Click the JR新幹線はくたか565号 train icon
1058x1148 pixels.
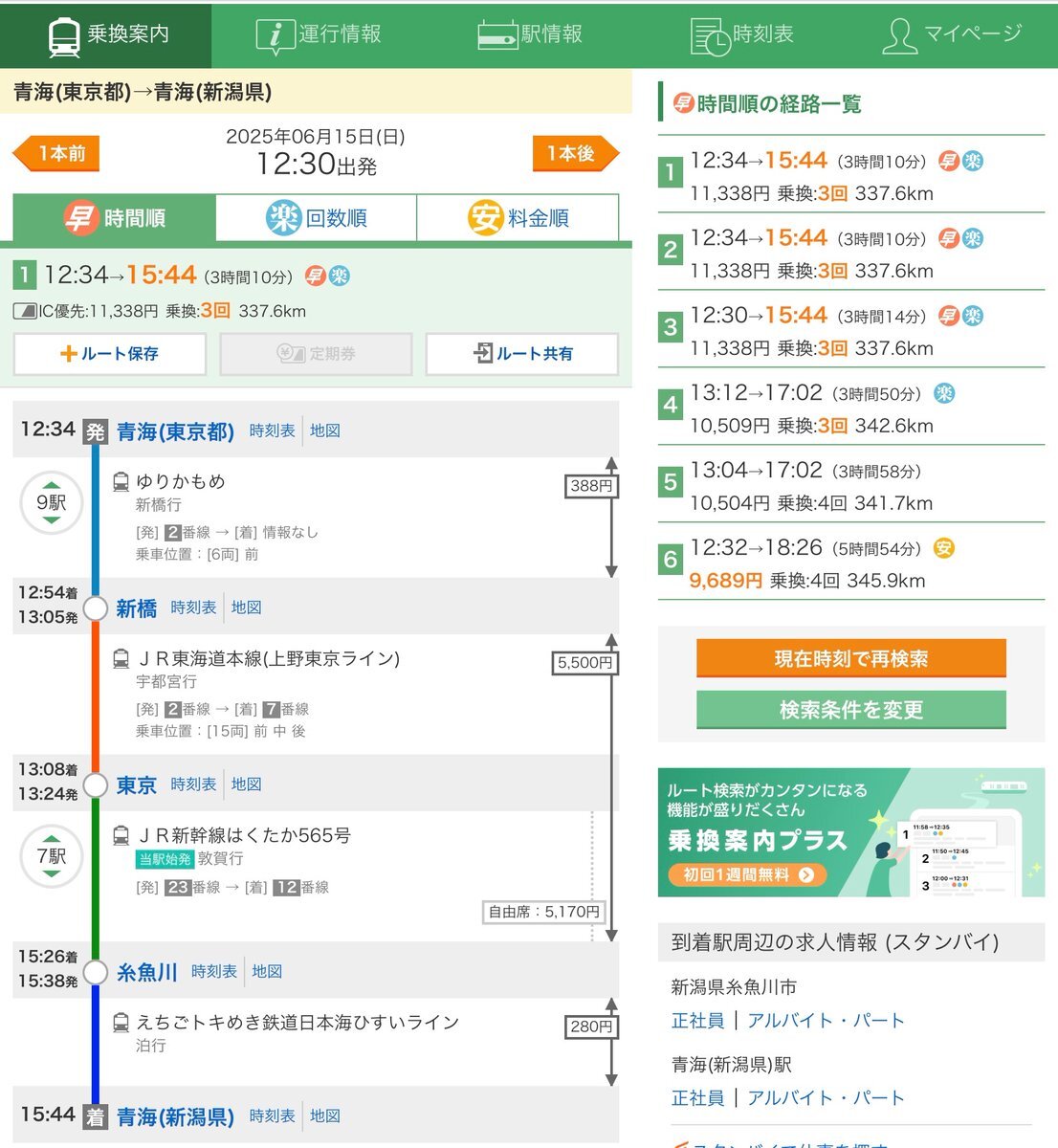click(x=121, y=835)
